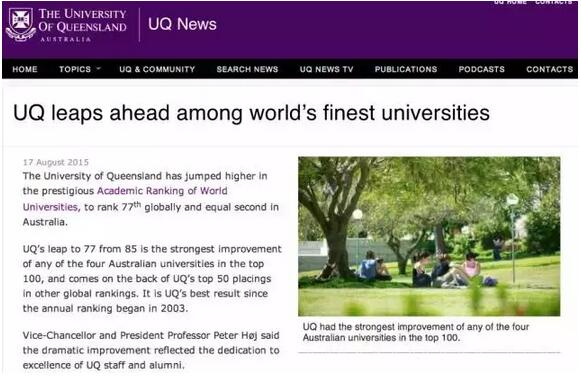The height and width of the screenshot is (377, 581).
Task: Open SEARCH NEWS in navigation bar
Action: (247, 69)
